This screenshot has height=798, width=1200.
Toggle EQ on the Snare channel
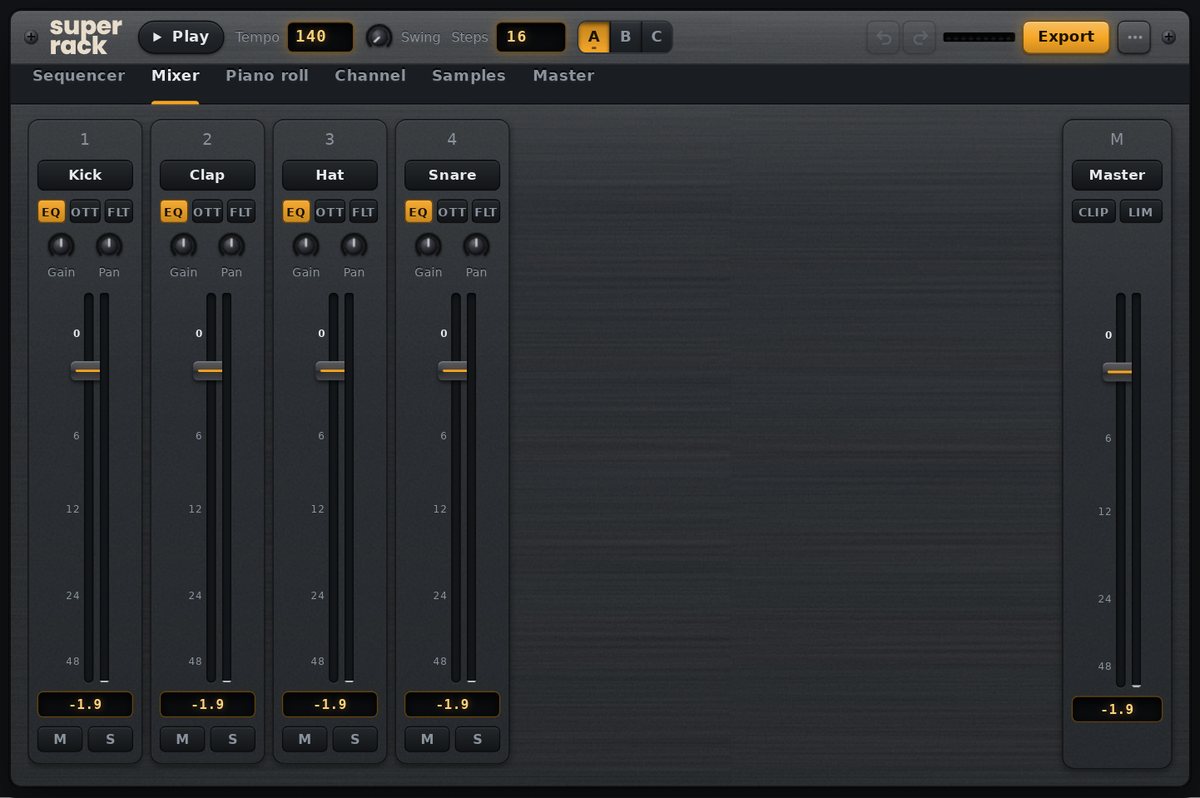(418, 212)
